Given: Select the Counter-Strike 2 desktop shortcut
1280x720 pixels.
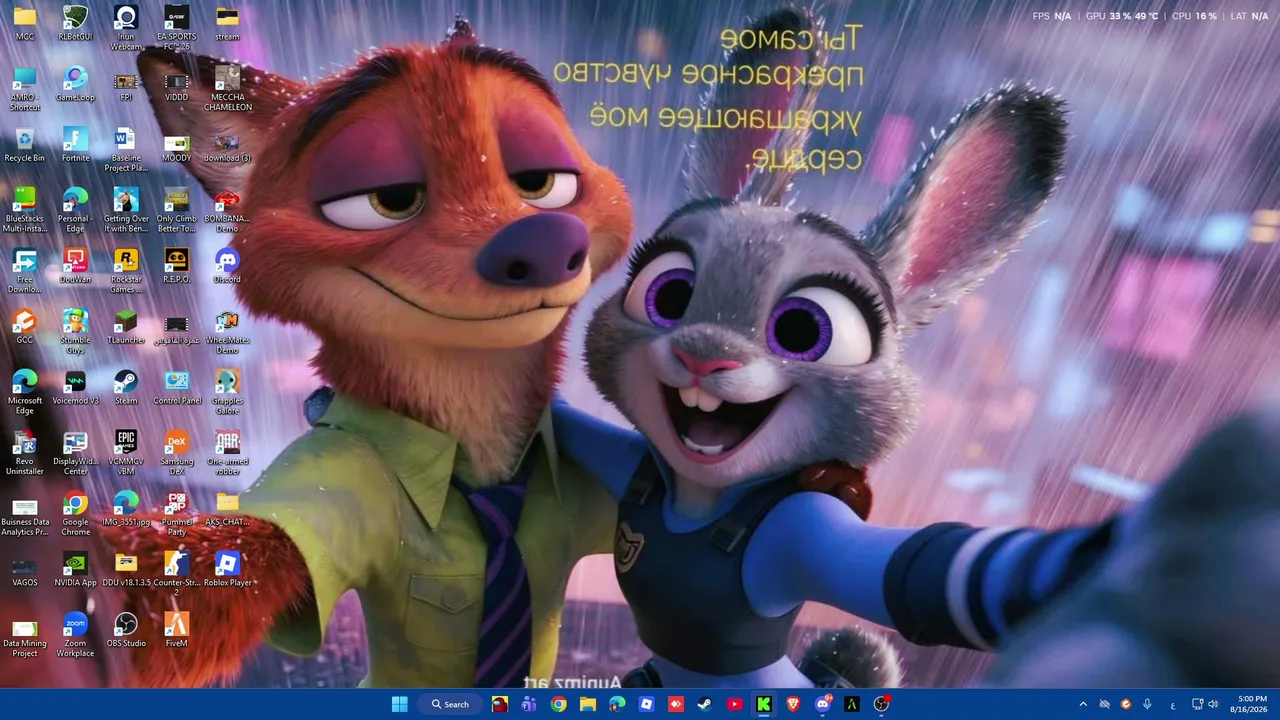Looking at the screenshot, I should click(x=177, y=575).
